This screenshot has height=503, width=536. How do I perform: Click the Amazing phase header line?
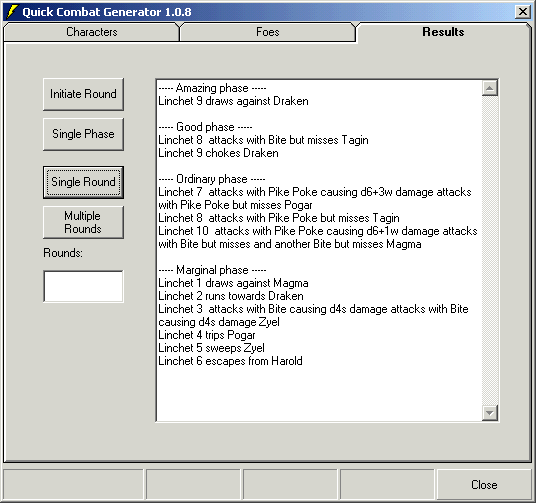coord(212,88)
